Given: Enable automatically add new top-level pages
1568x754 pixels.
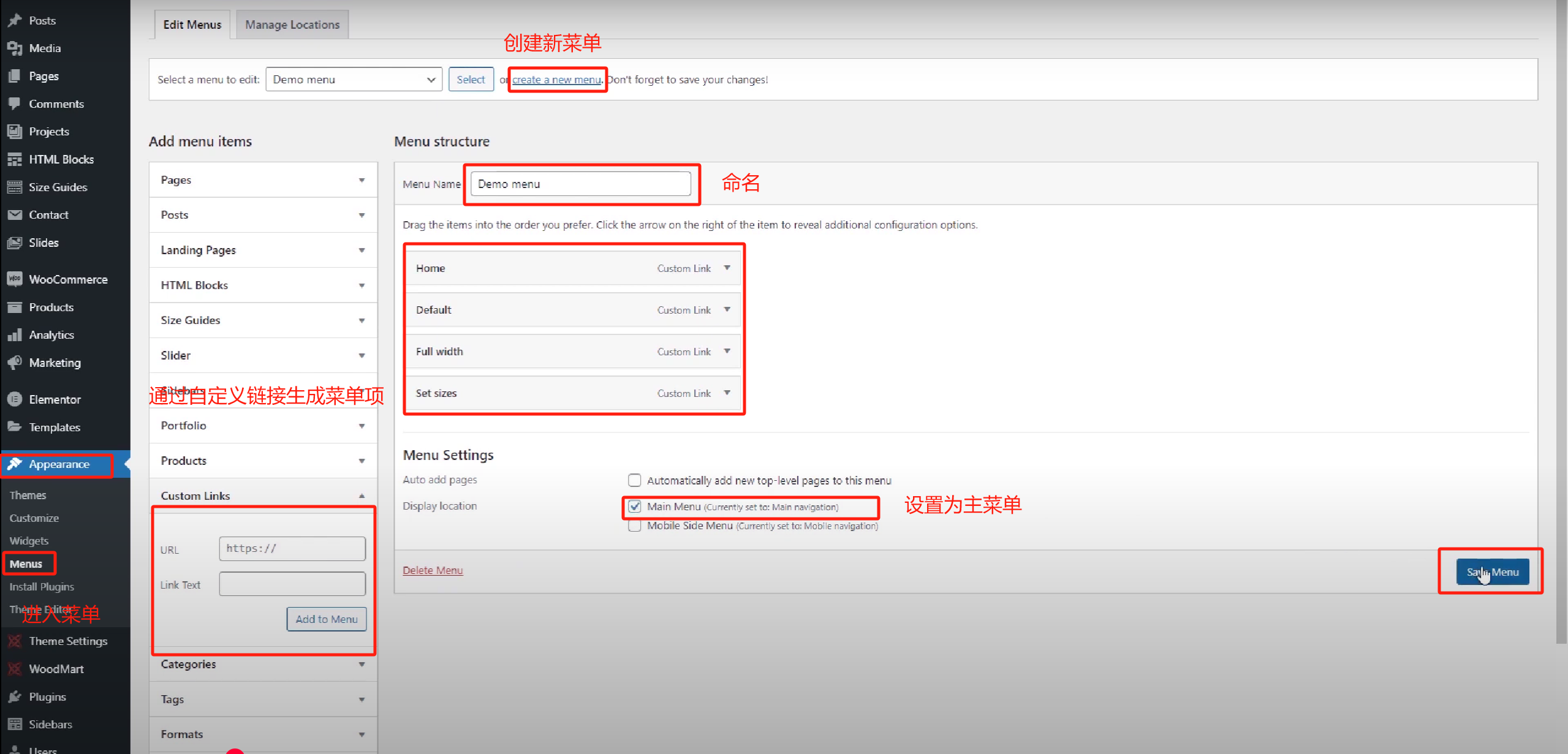Looking at the screenshot, I should pyautogui.click(x=634, y=480).
